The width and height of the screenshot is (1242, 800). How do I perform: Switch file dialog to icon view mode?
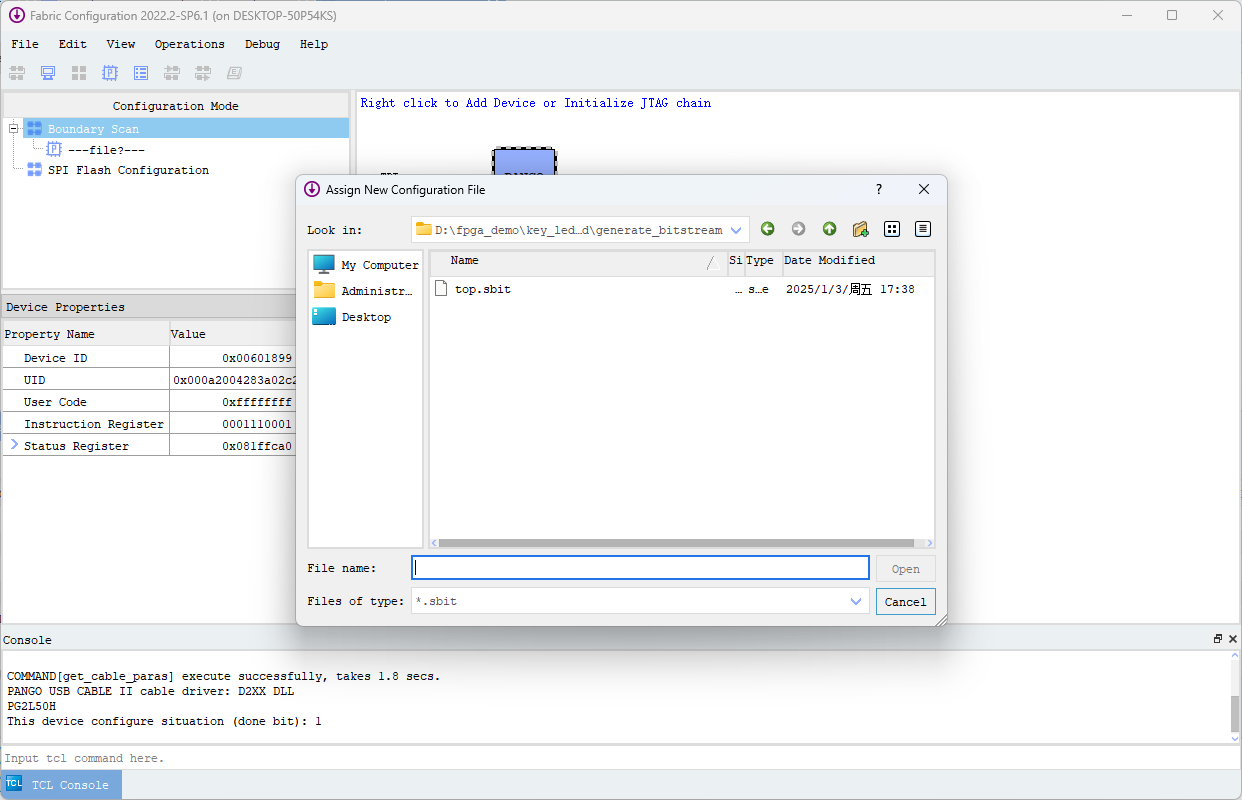tap(891, 229)
